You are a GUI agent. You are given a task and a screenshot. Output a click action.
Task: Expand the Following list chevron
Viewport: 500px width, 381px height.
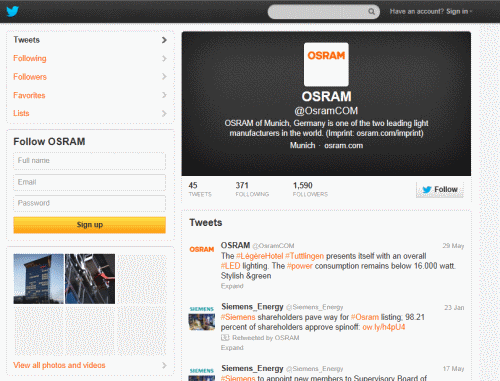point(164,59)
